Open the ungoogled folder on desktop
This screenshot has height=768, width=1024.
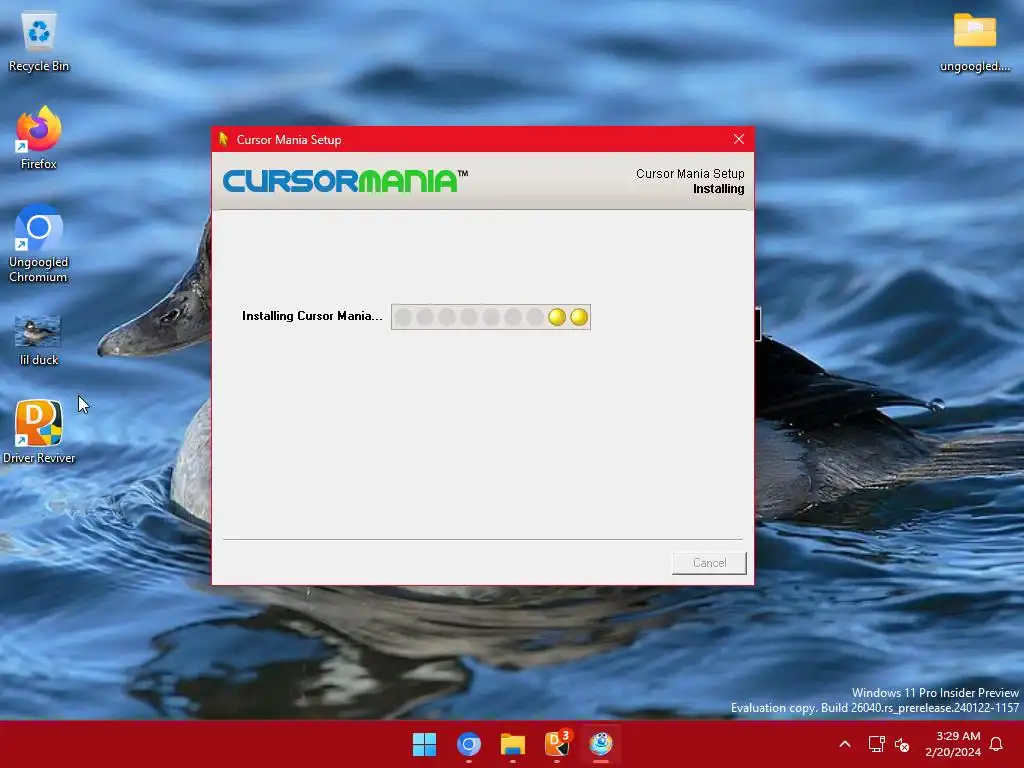tap(974, 42)
